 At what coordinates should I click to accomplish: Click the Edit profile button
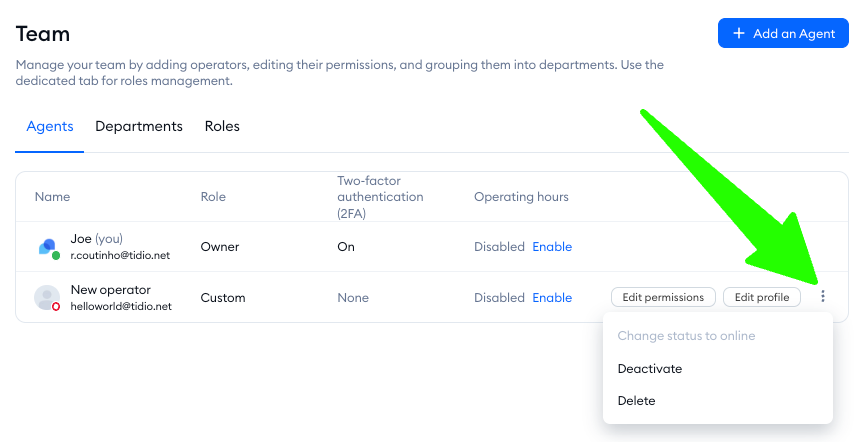[762, 297]
